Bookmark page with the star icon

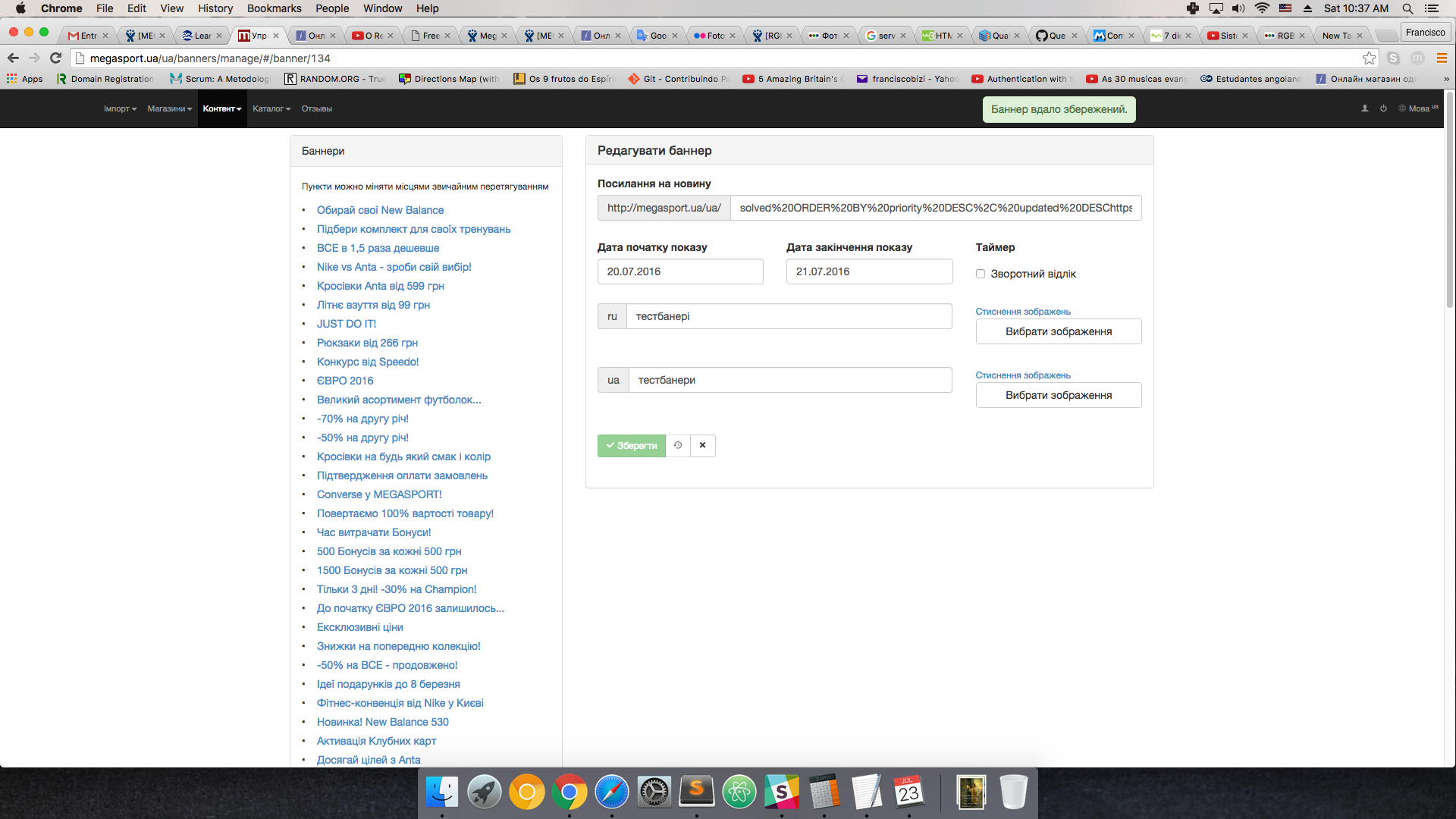pyautogui.click(x=1369, y=58)
